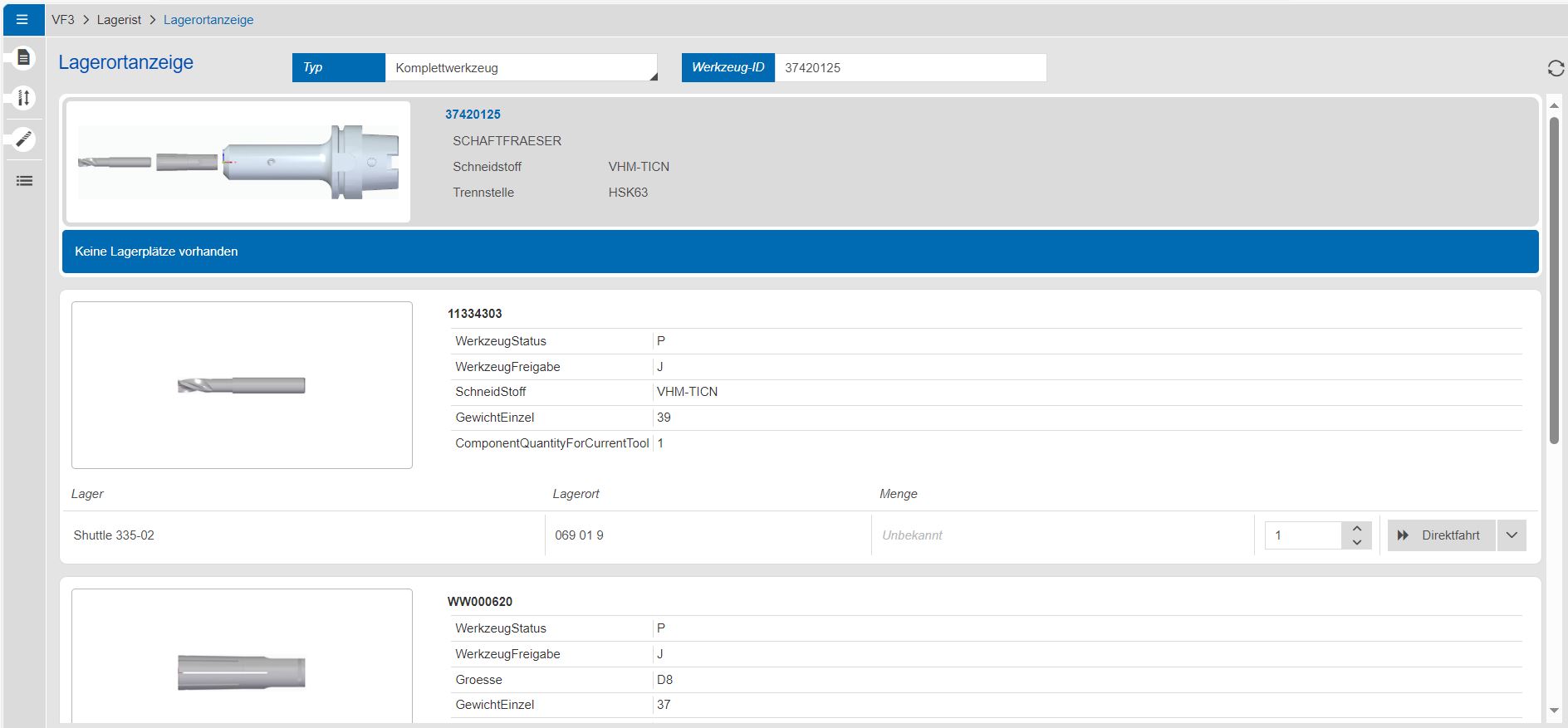The width and height of the screenshot is (1568, 728).
Task: Select the milling cutter sidebar icon
Action: [24, 139]
